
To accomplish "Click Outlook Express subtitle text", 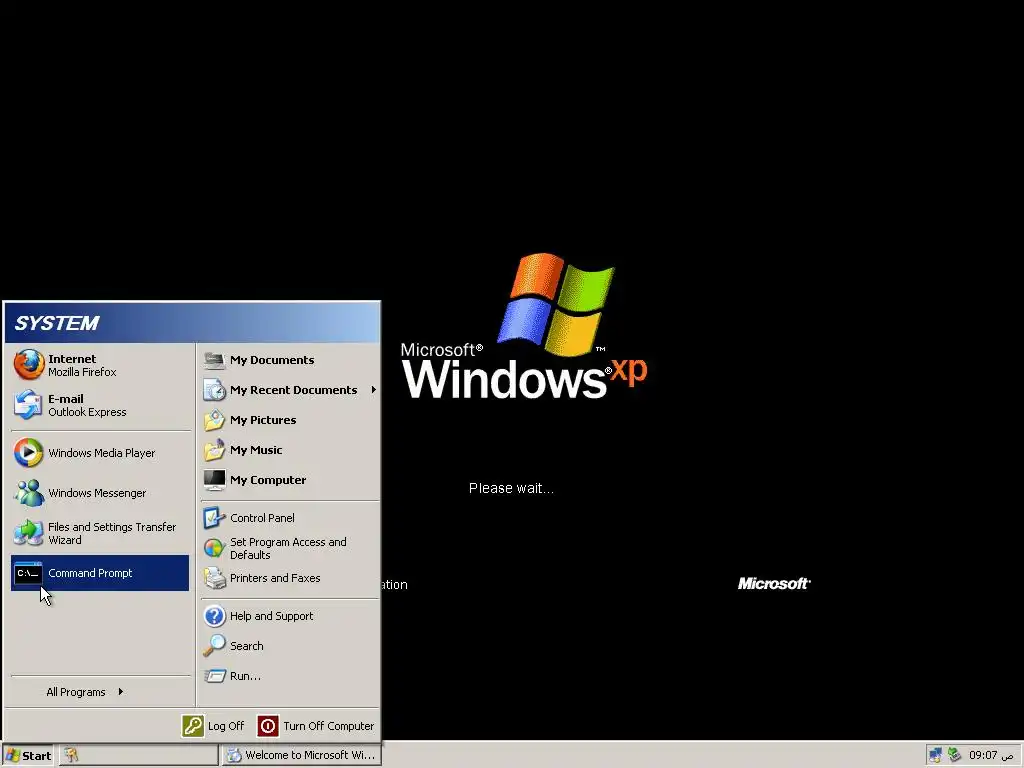I will 88,412.
